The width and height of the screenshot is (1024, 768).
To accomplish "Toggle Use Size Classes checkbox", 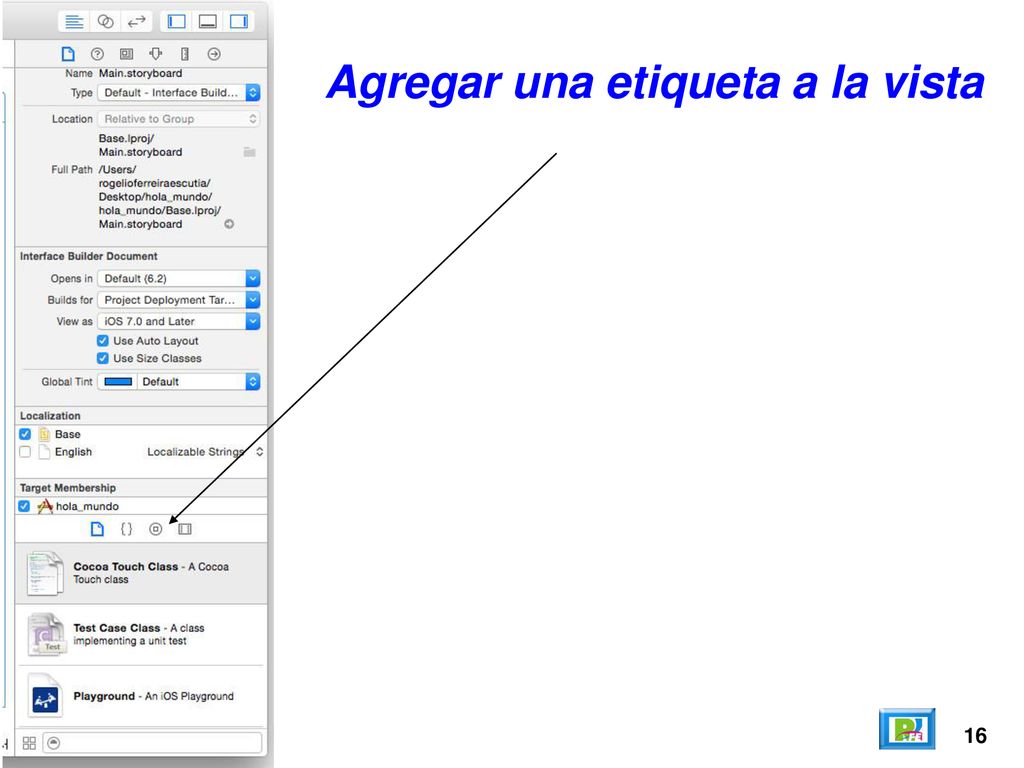I will click(103, 359).
